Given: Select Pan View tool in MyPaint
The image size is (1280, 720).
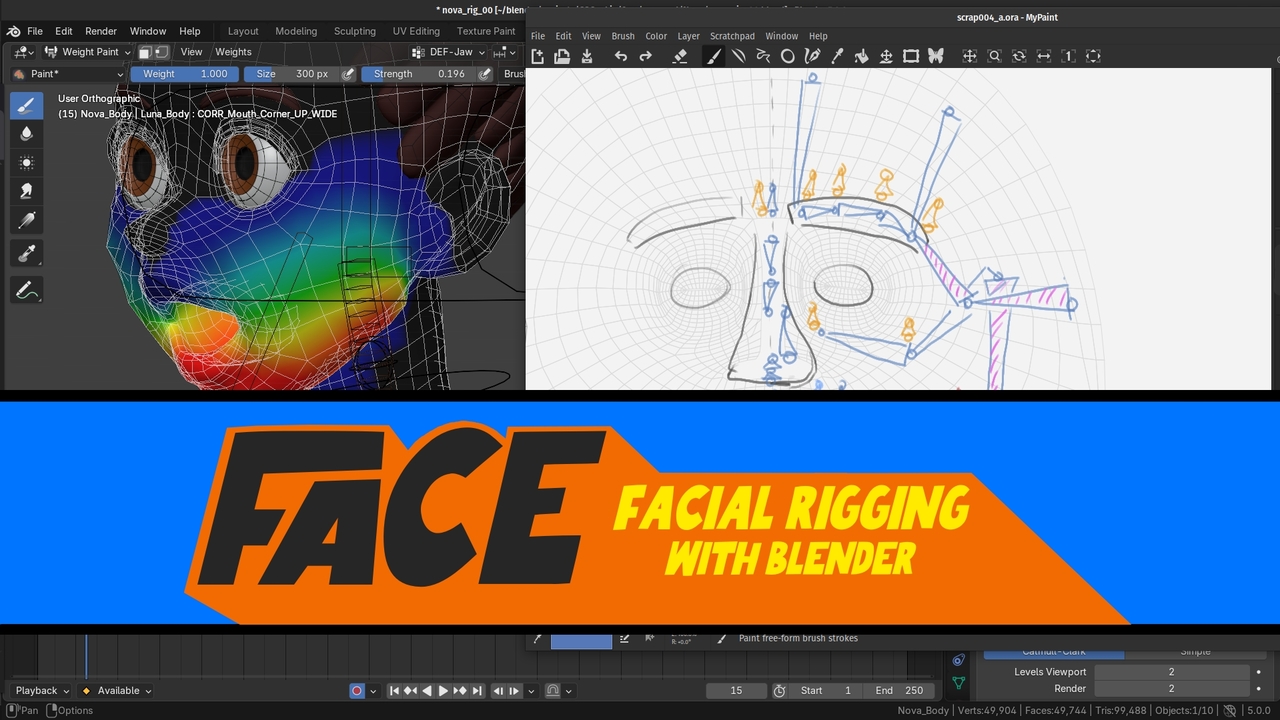Looking at the screenshot, I should (x=970, y=56).
